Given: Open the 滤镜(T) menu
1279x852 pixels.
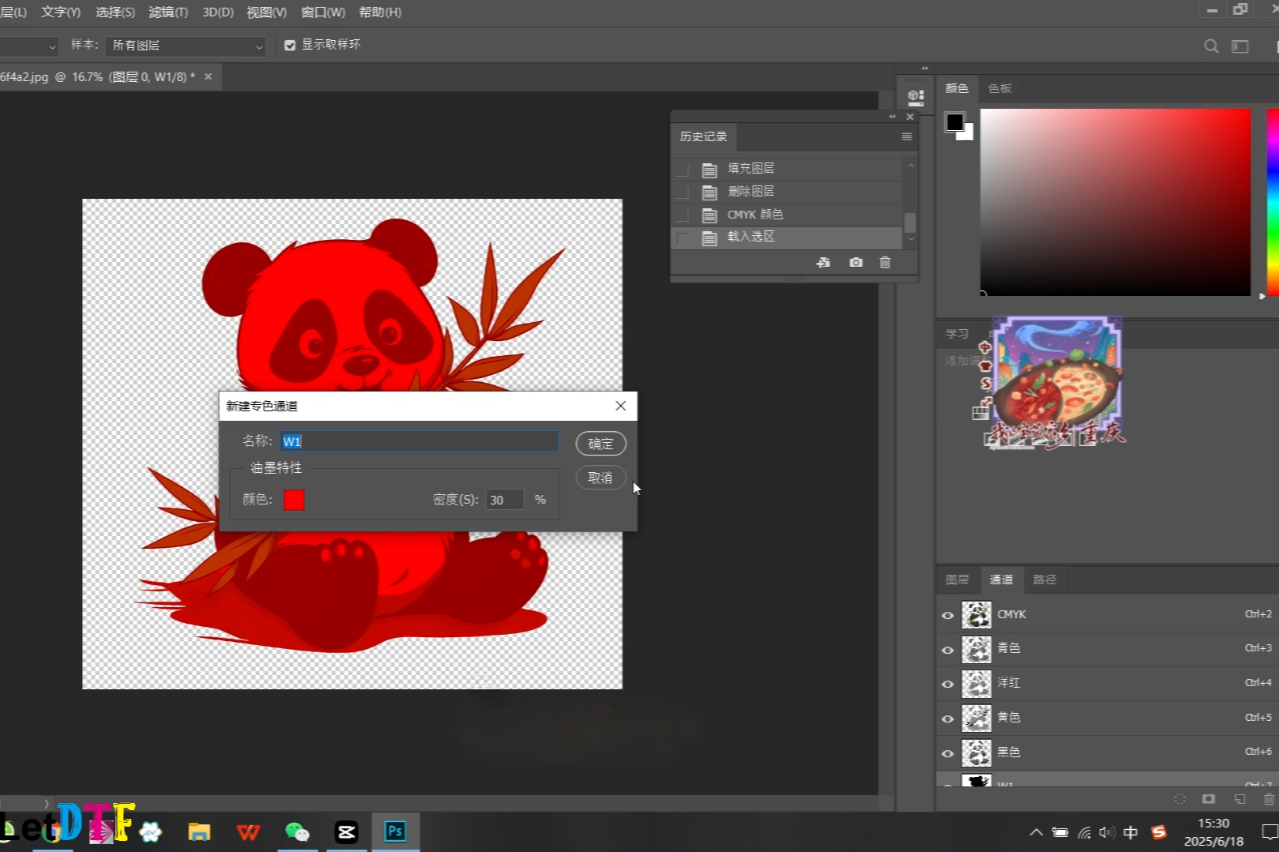Looking at the screenshot, I should click(x=167, y=12).
